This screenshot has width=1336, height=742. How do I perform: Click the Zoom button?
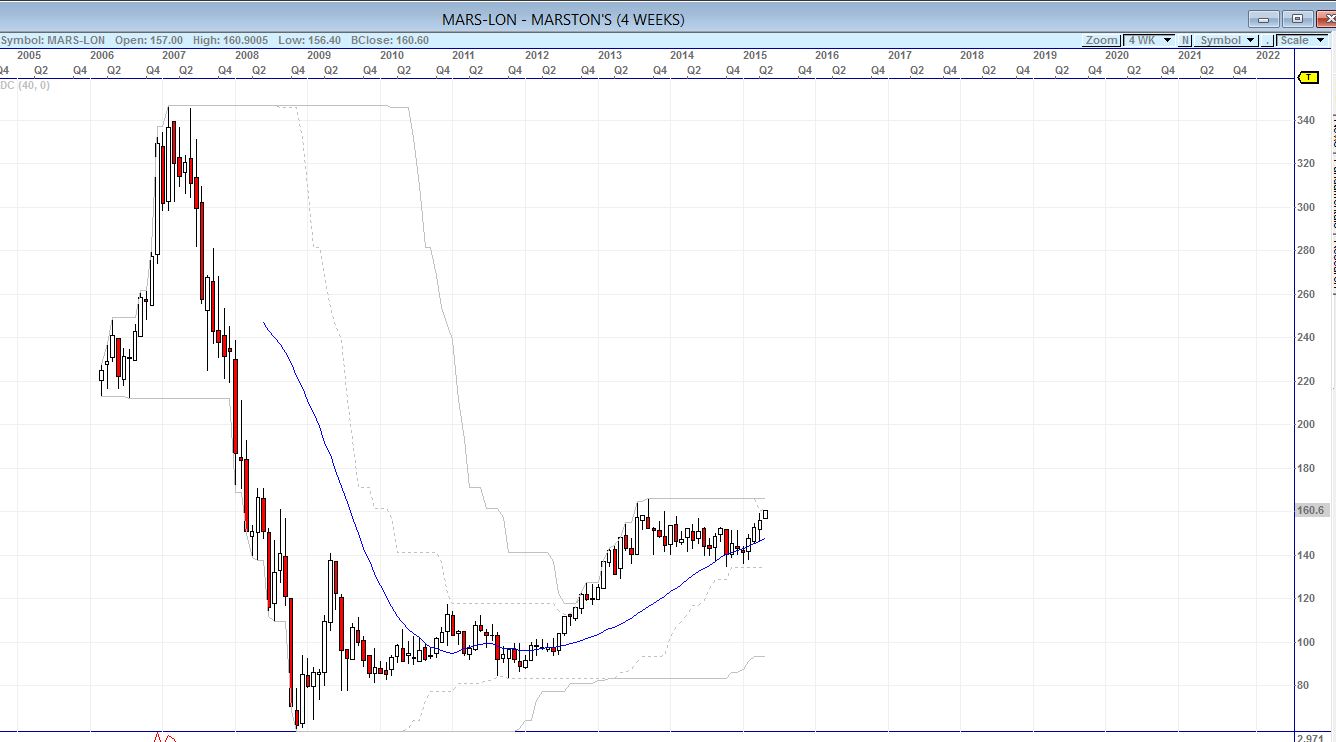coord(1101,40)
